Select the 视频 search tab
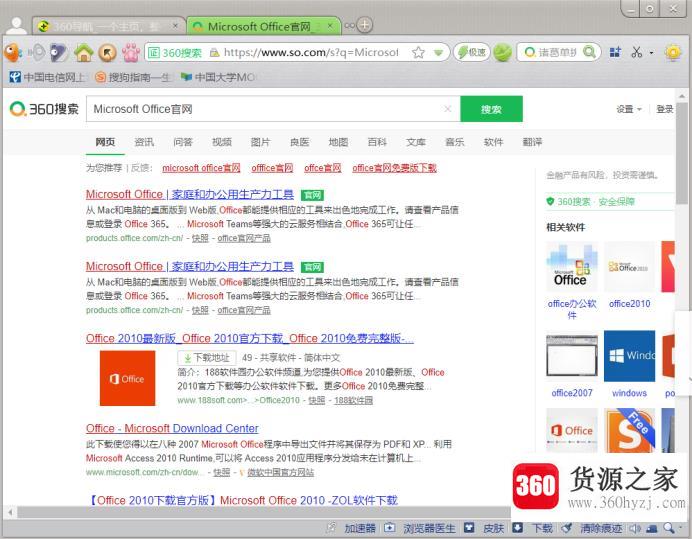 (x=222, y=142)
